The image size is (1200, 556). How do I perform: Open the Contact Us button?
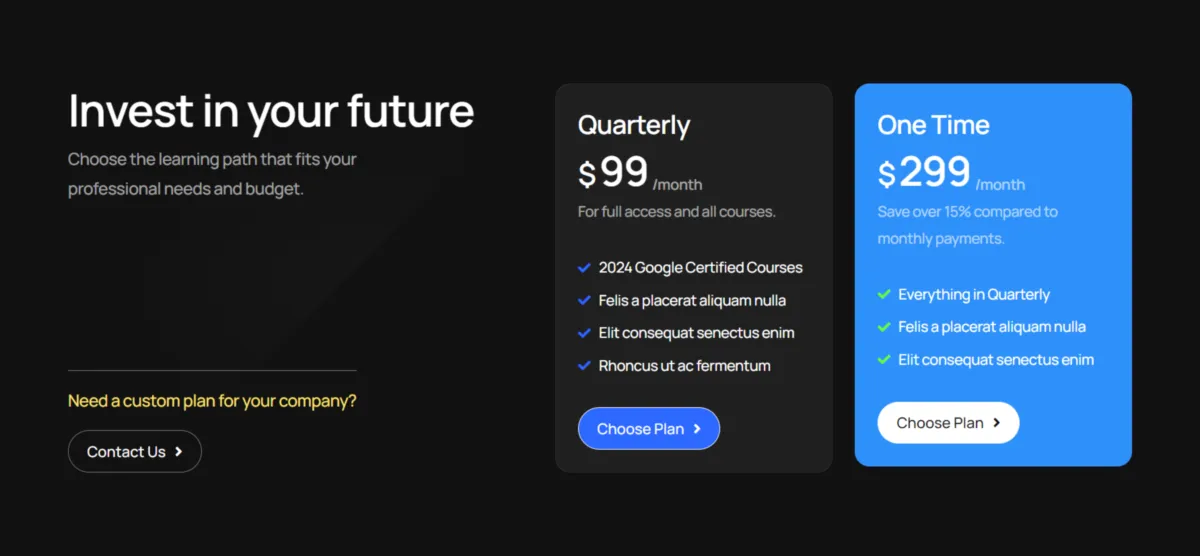click(135, 451)
